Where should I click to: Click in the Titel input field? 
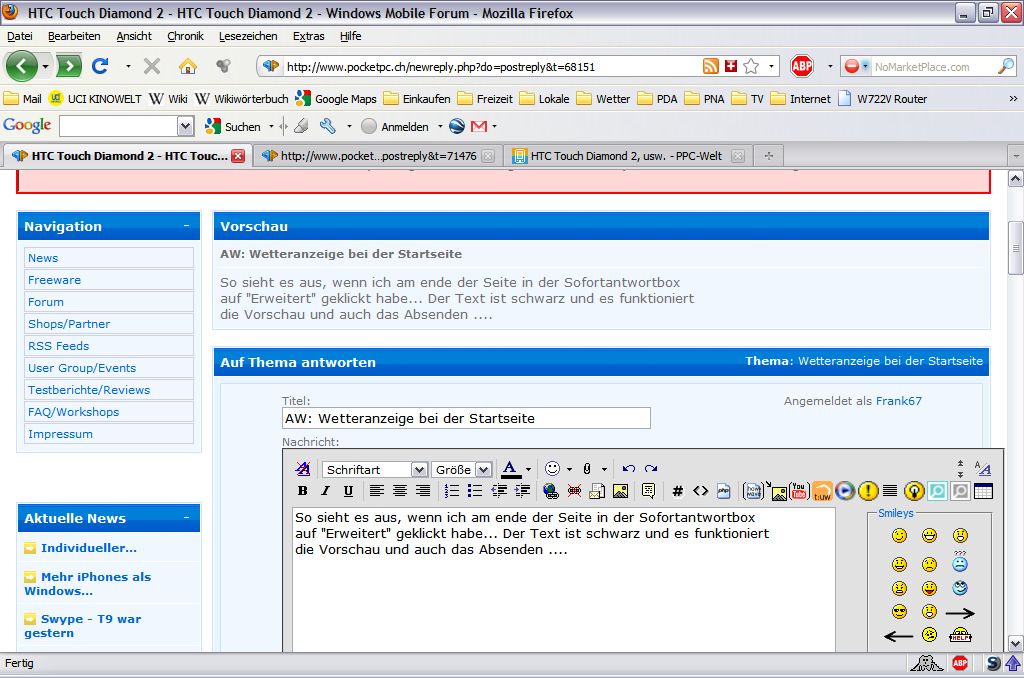[x=466, y=418]
